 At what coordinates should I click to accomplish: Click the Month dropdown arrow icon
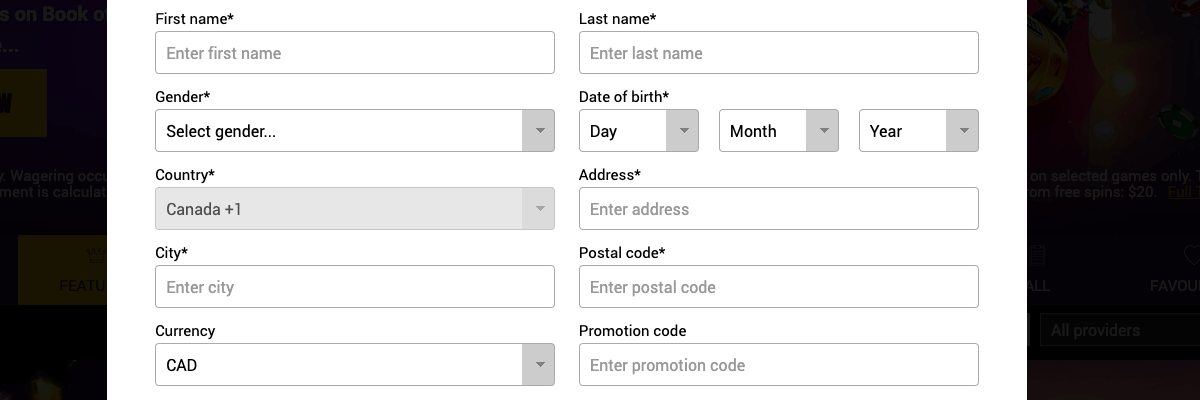pyautogui.click(x=823, y=130)
